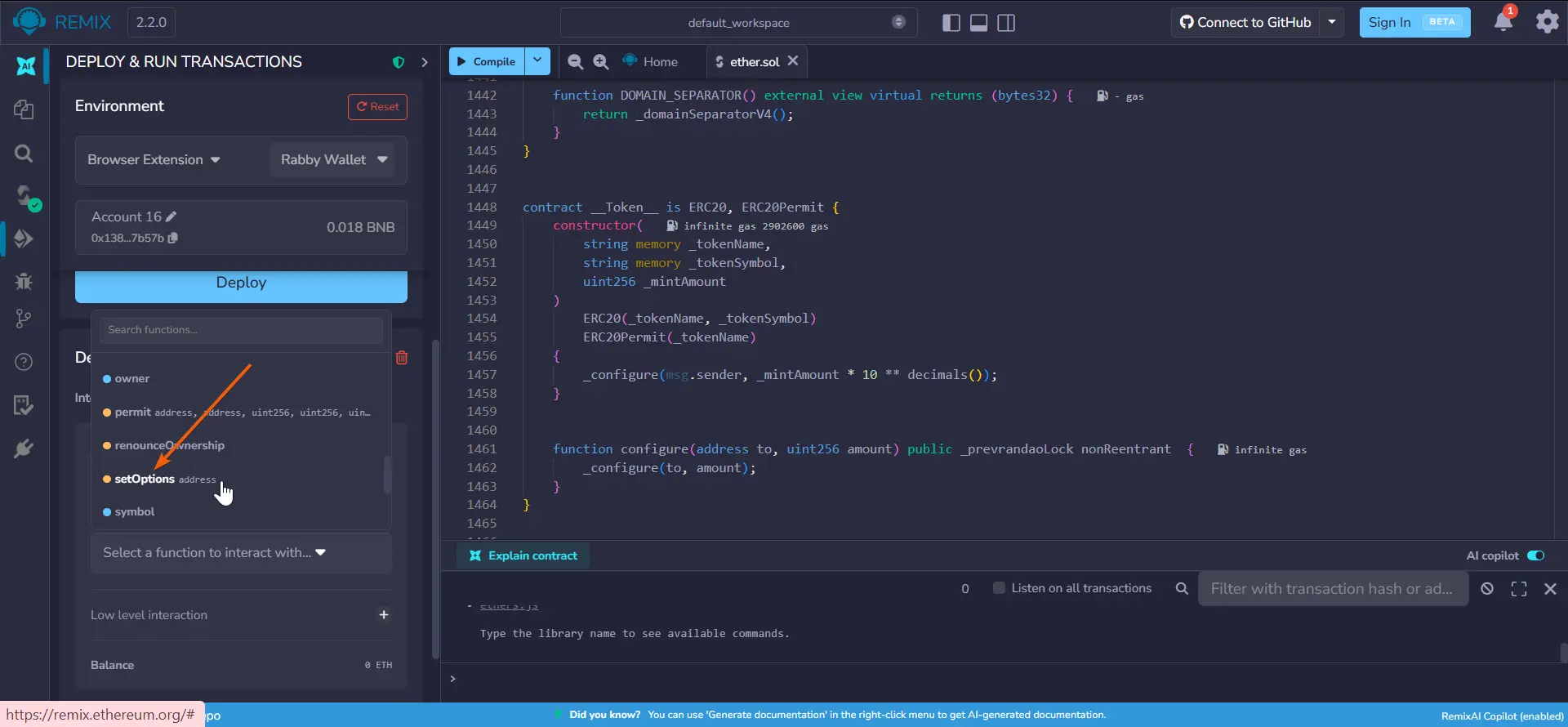Zoom in the editor font
The width and height of the screenshot is (1568, 727).
tap(601, 61)
